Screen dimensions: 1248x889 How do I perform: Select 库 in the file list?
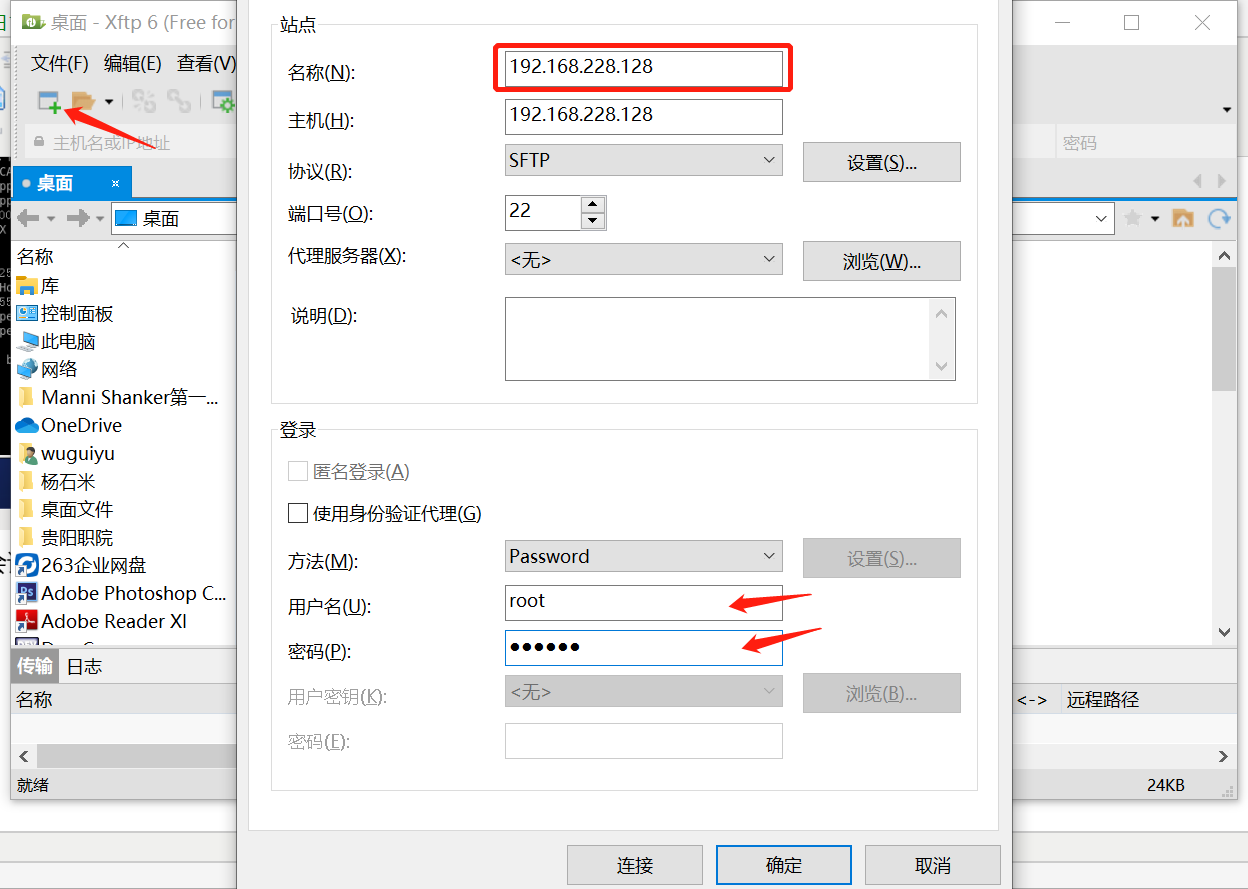point(50,285)
